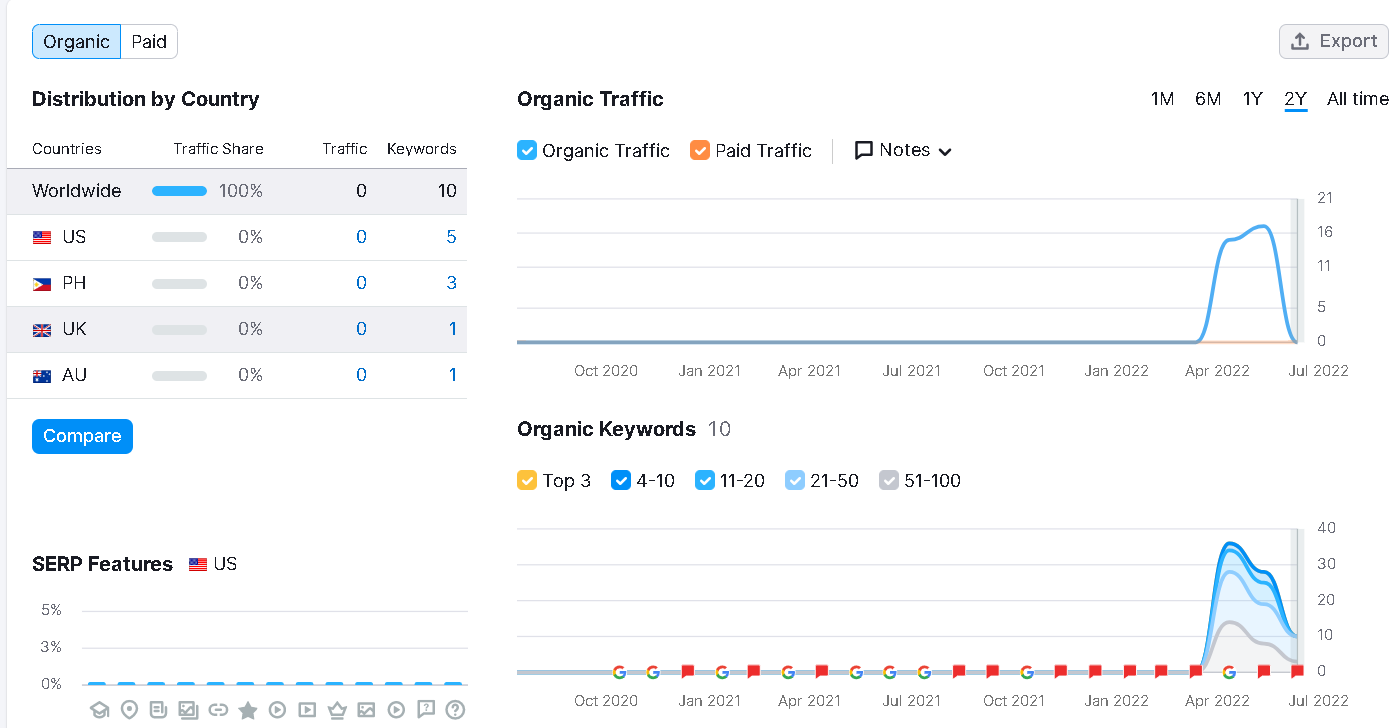Select the 6M time range
Viewport: 1397px width, 728px height.
(x=1208, y=99)
